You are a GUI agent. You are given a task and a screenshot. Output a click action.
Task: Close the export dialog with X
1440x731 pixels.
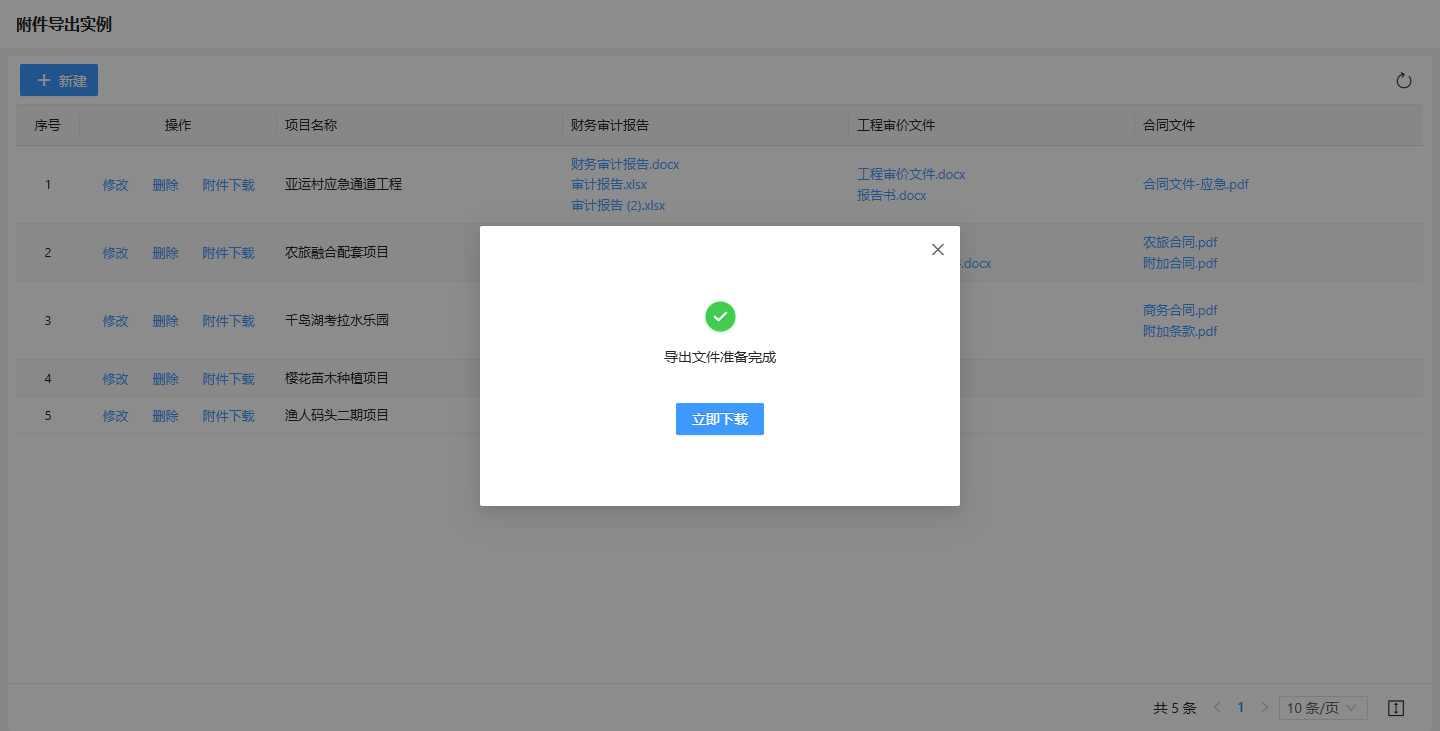pos(937,250)
